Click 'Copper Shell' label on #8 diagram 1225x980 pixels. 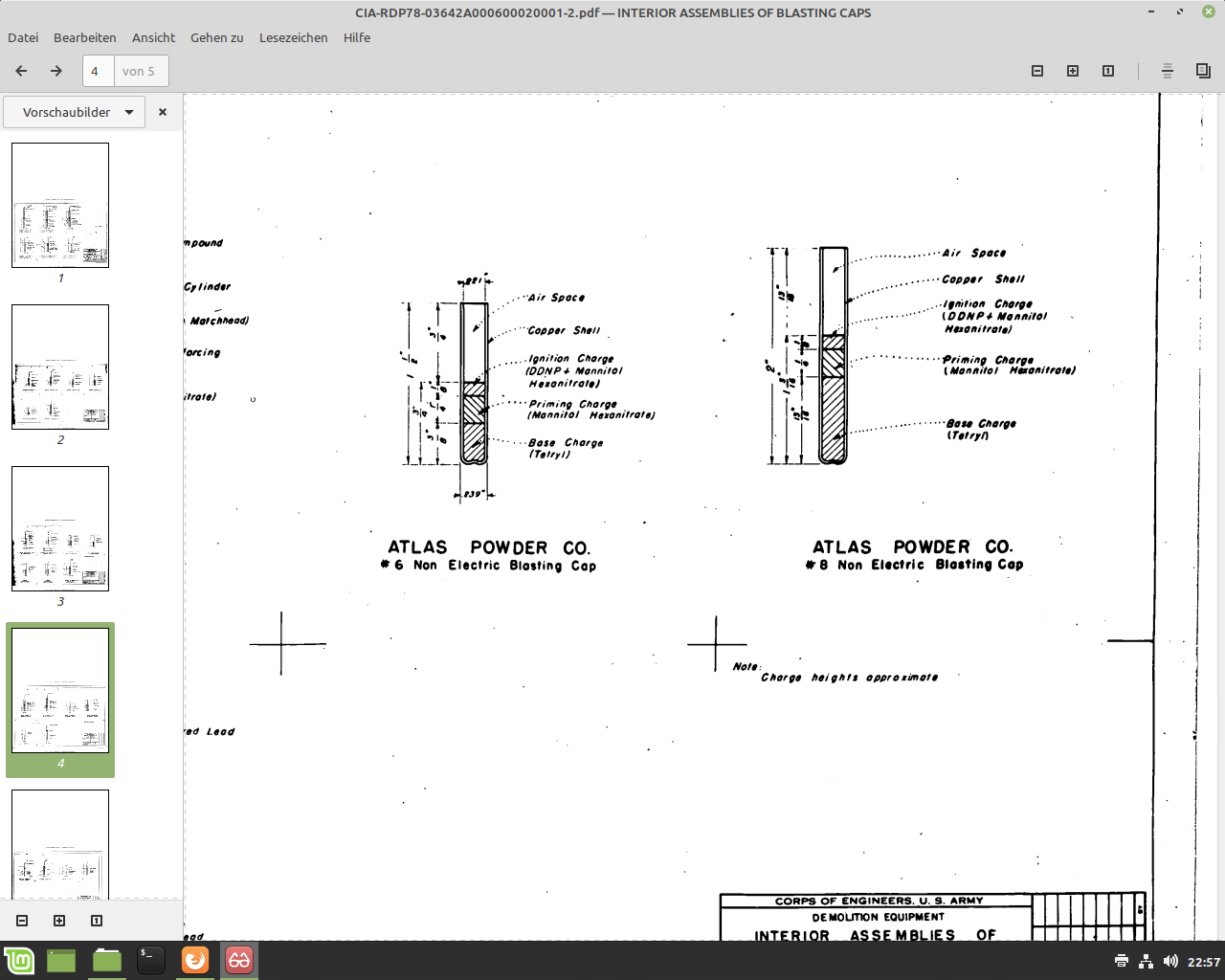point(983,279)
